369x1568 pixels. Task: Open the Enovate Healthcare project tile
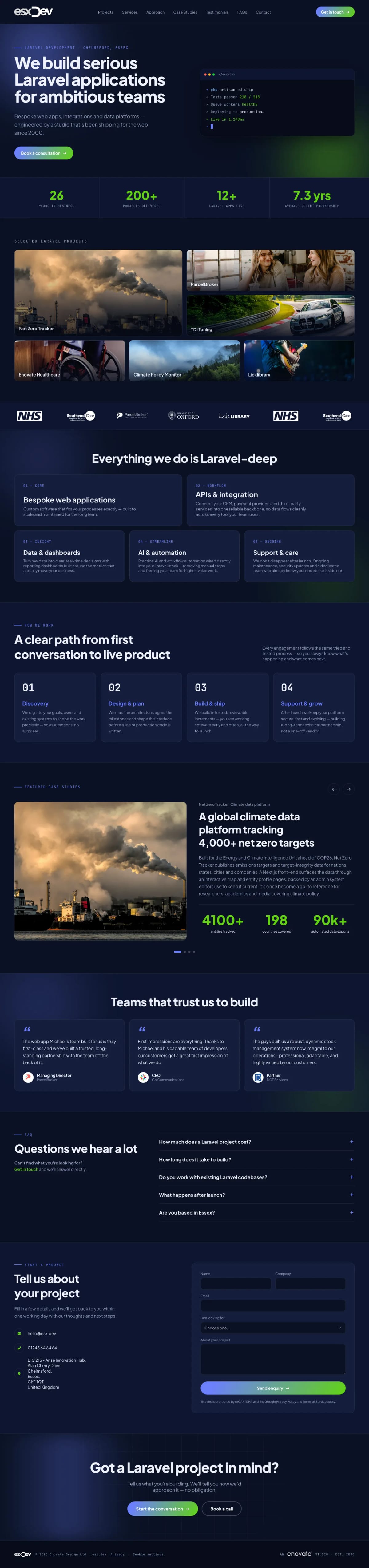pyautogui.click(x=69, y=360)
